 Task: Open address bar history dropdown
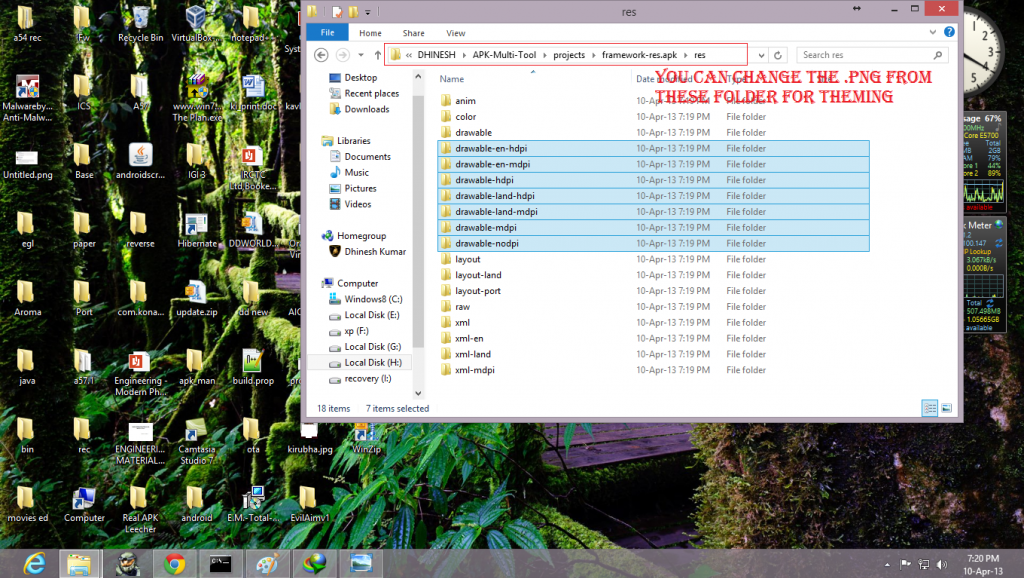761,56
